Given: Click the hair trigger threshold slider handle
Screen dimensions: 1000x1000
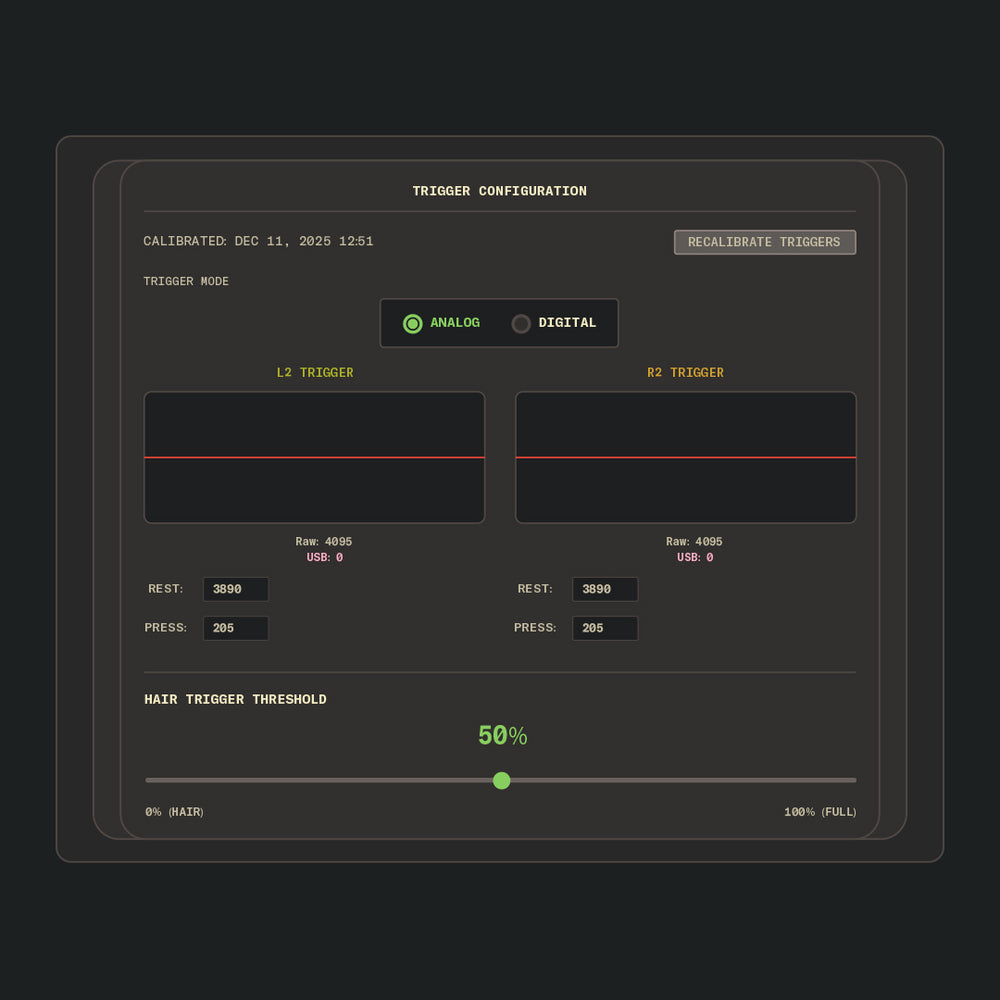Looking at the screenshot, I should coord(502,780).
